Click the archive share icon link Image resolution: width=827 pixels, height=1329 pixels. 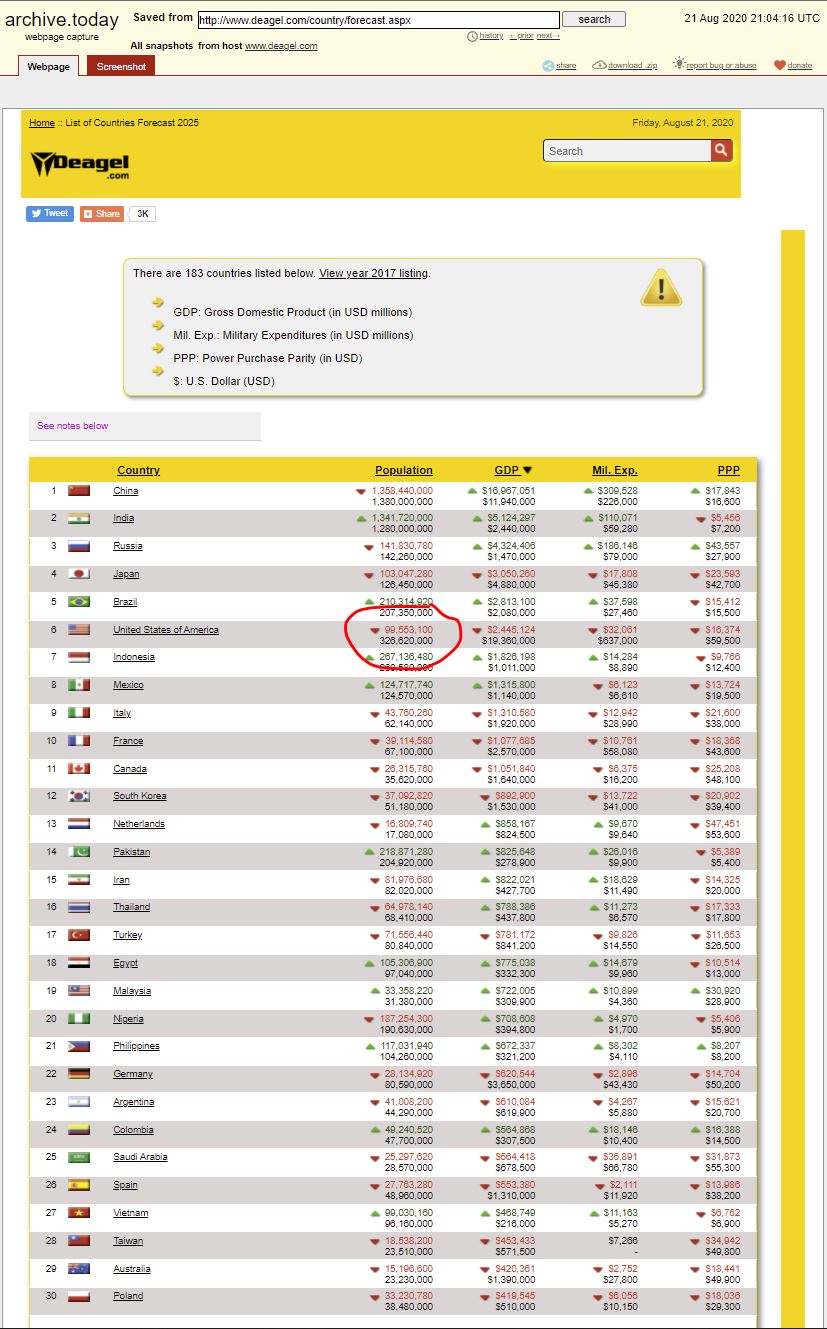559,65
